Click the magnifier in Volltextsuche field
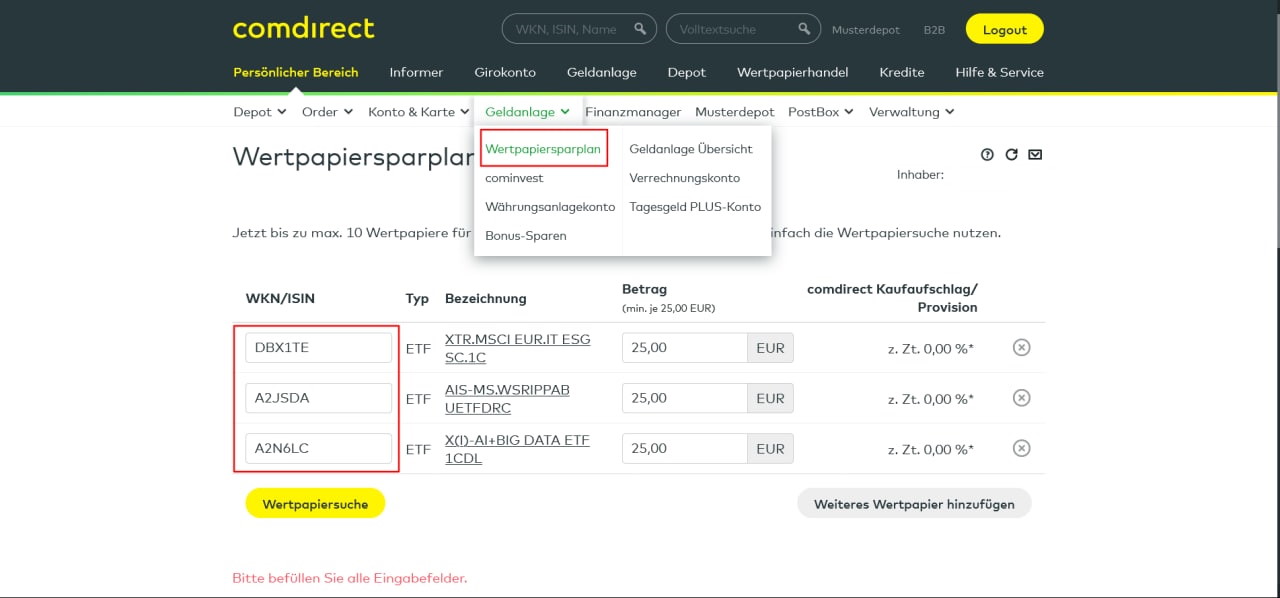 pos(803,30)
